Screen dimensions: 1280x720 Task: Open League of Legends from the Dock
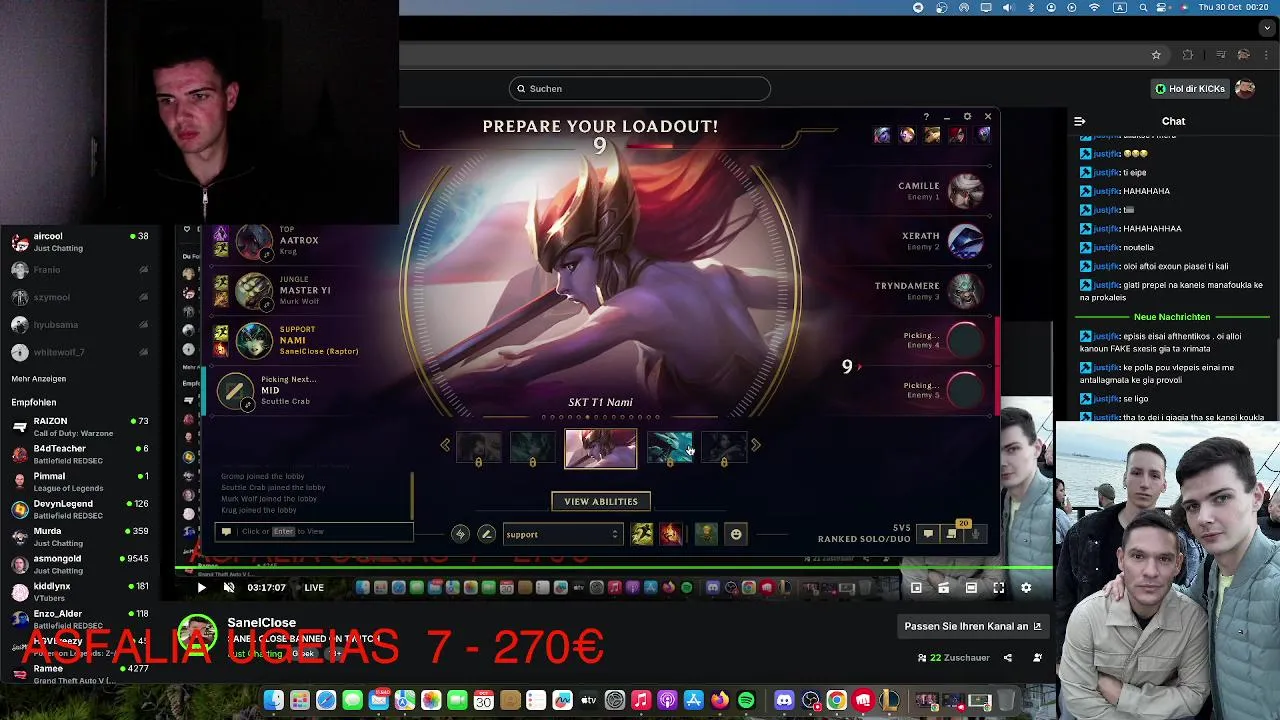[x=888, y=701]
